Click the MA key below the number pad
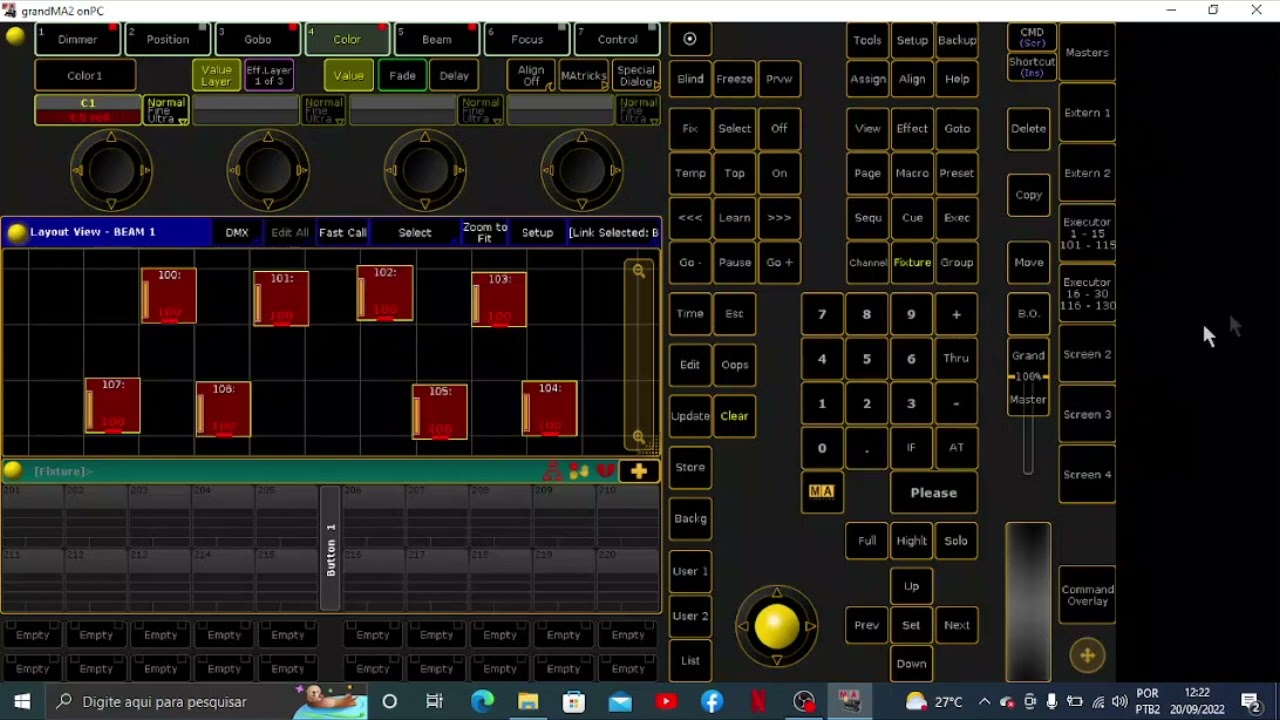Viewport: 1280px width, 720px height. 822,492
